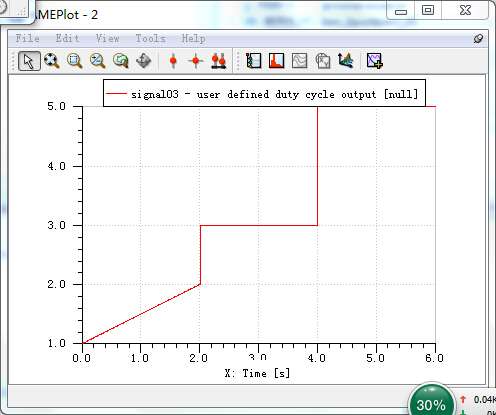Select the arrow pointer tool
This screenshot has width=496, height=415.
[x=29, y=61]
